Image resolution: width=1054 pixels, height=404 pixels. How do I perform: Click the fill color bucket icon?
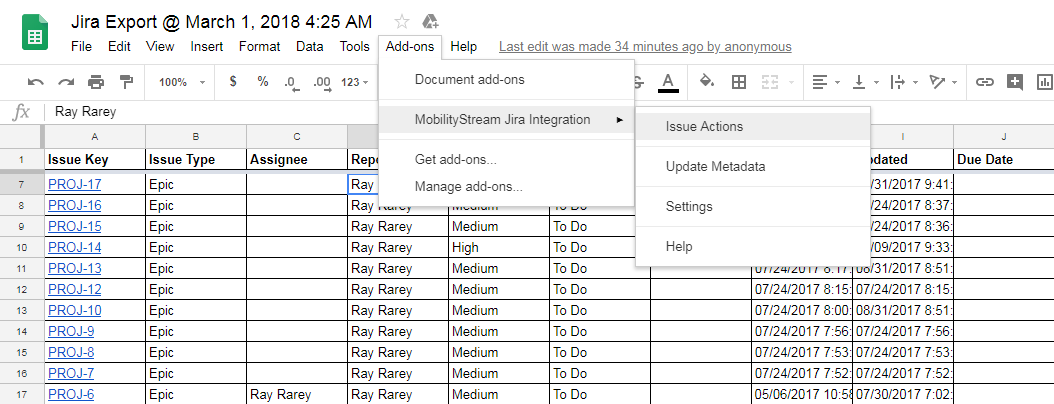pyautogui.click(x=707, y=82)
